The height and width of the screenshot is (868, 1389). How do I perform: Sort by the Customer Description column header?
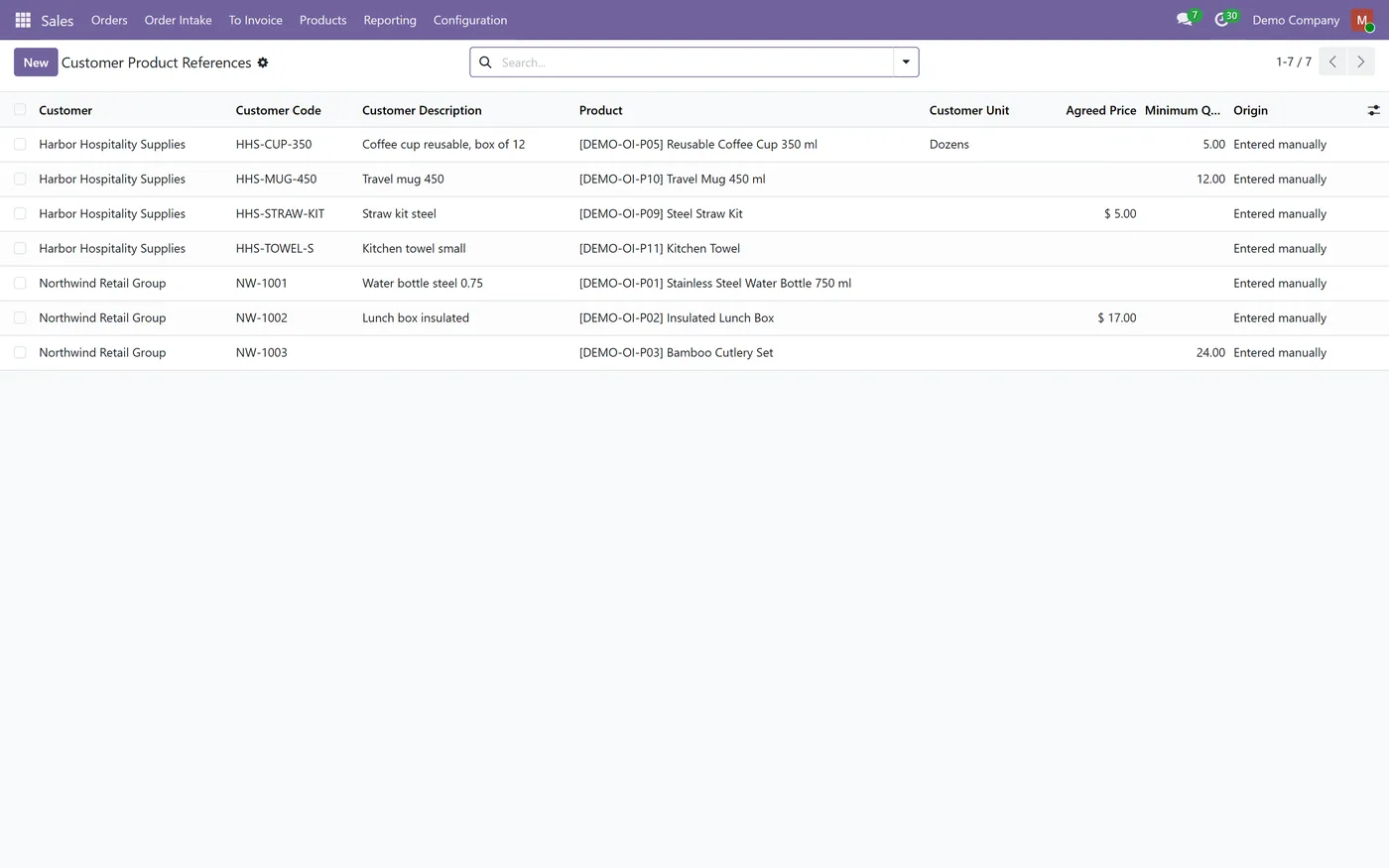point(422,110)
